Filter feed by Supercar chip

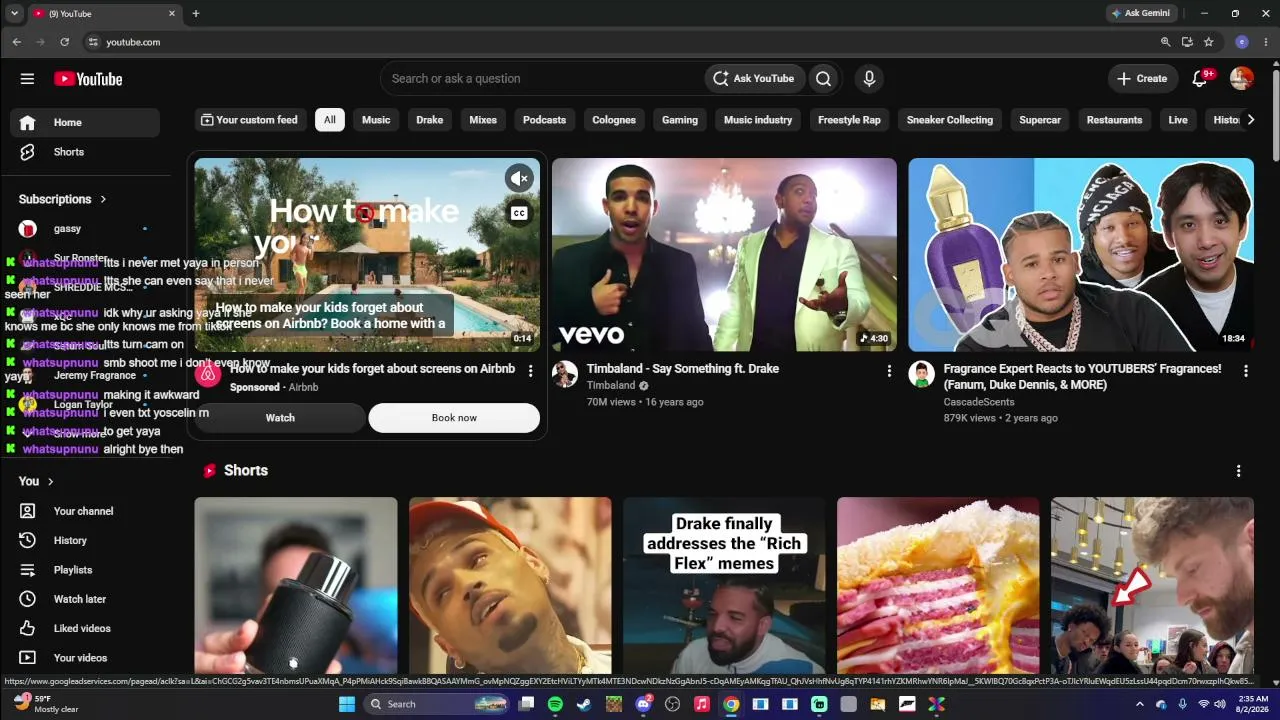1040,120
